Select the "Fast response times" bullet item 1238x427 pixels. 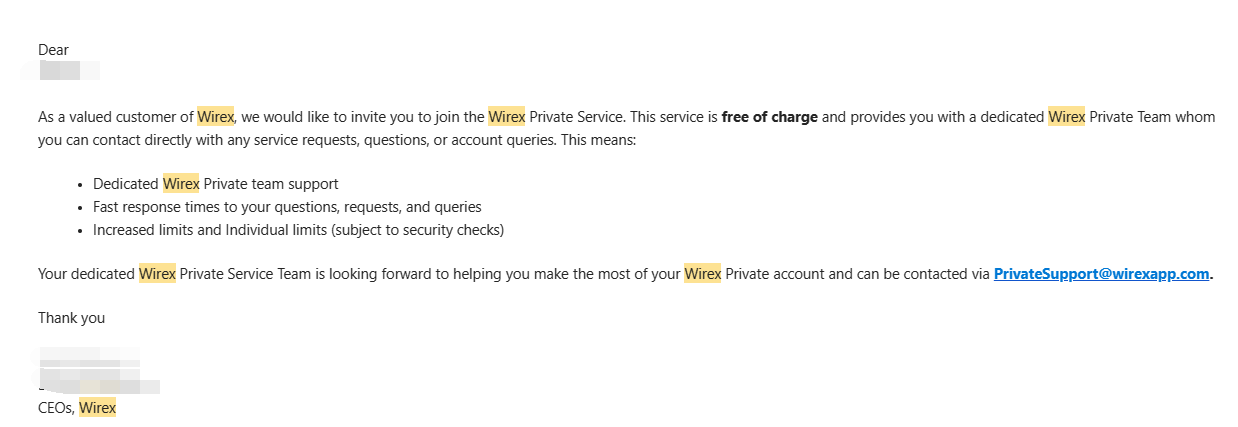tap(287, 207)
